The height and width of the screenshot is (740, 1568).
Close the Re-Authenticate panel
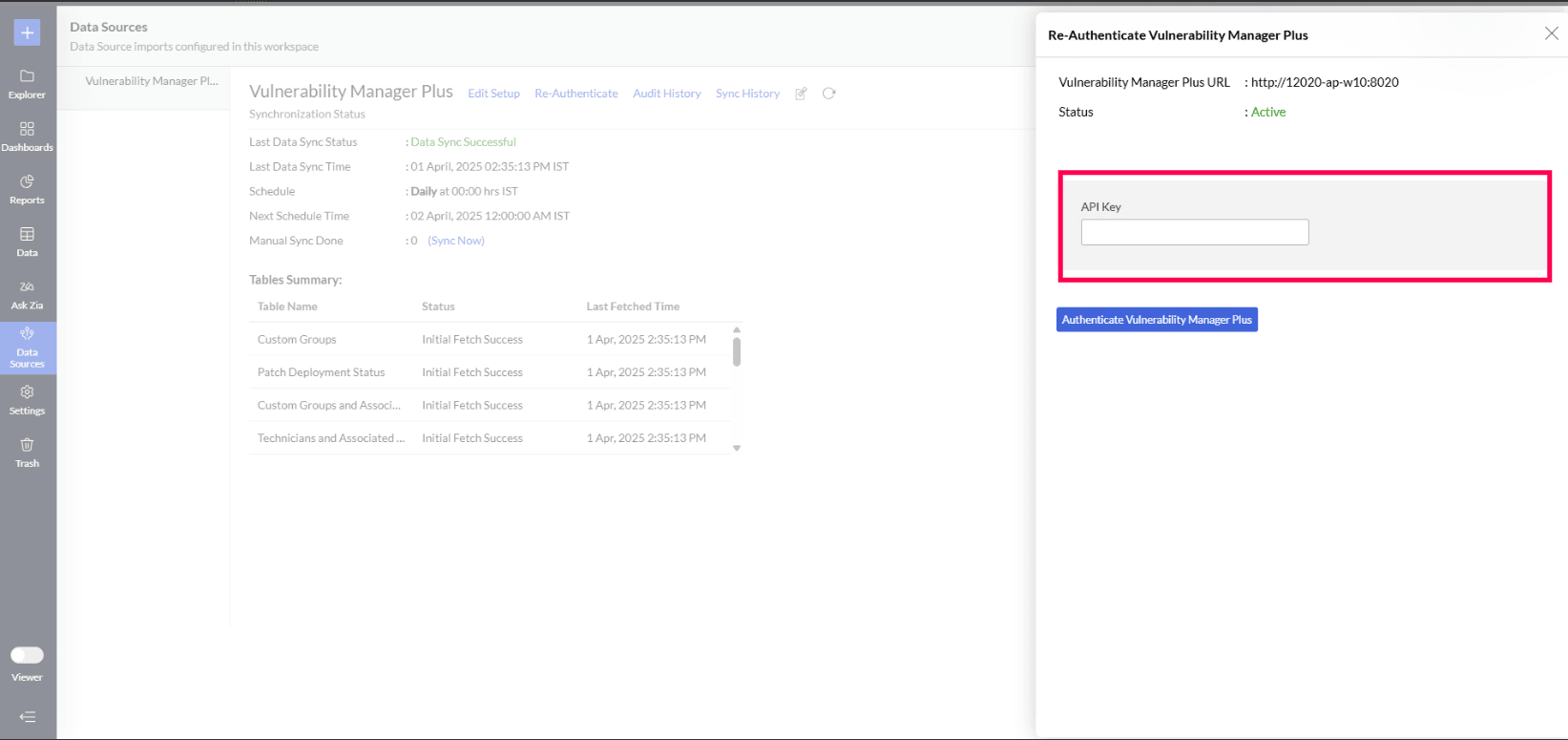click(x=1552, y=33)
